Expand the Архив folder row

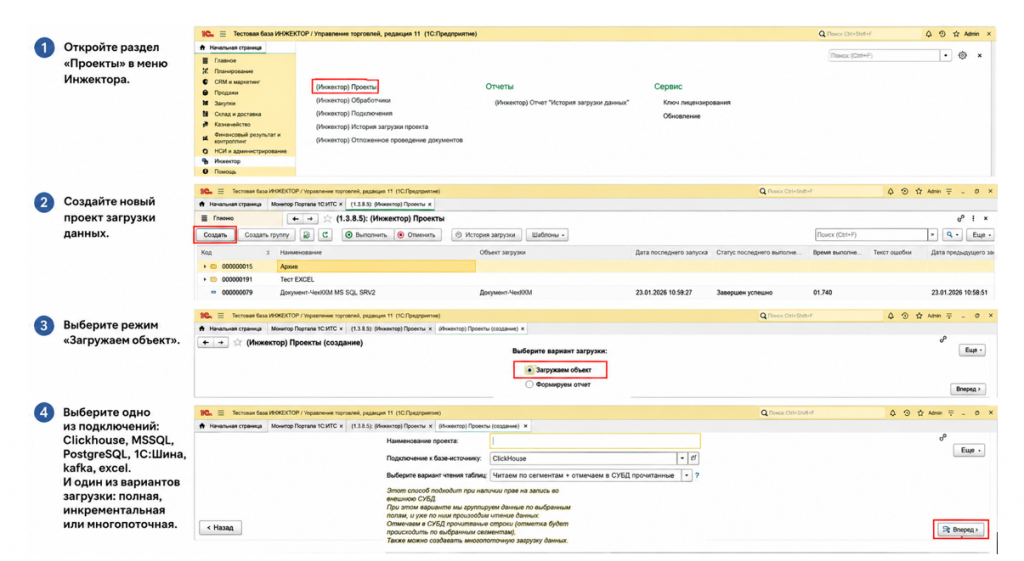[x=204, y=266]
